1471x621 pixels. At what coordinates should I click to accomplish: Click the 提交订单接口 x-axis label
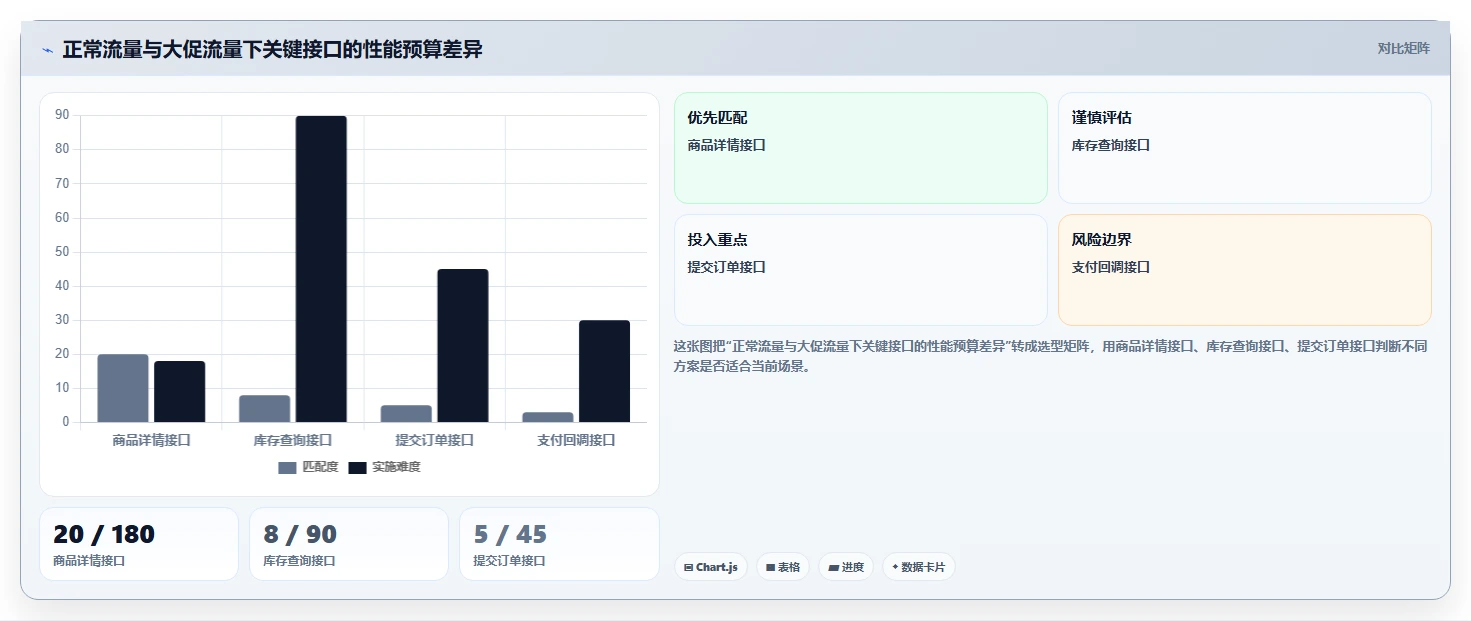[x=435, y=440]
